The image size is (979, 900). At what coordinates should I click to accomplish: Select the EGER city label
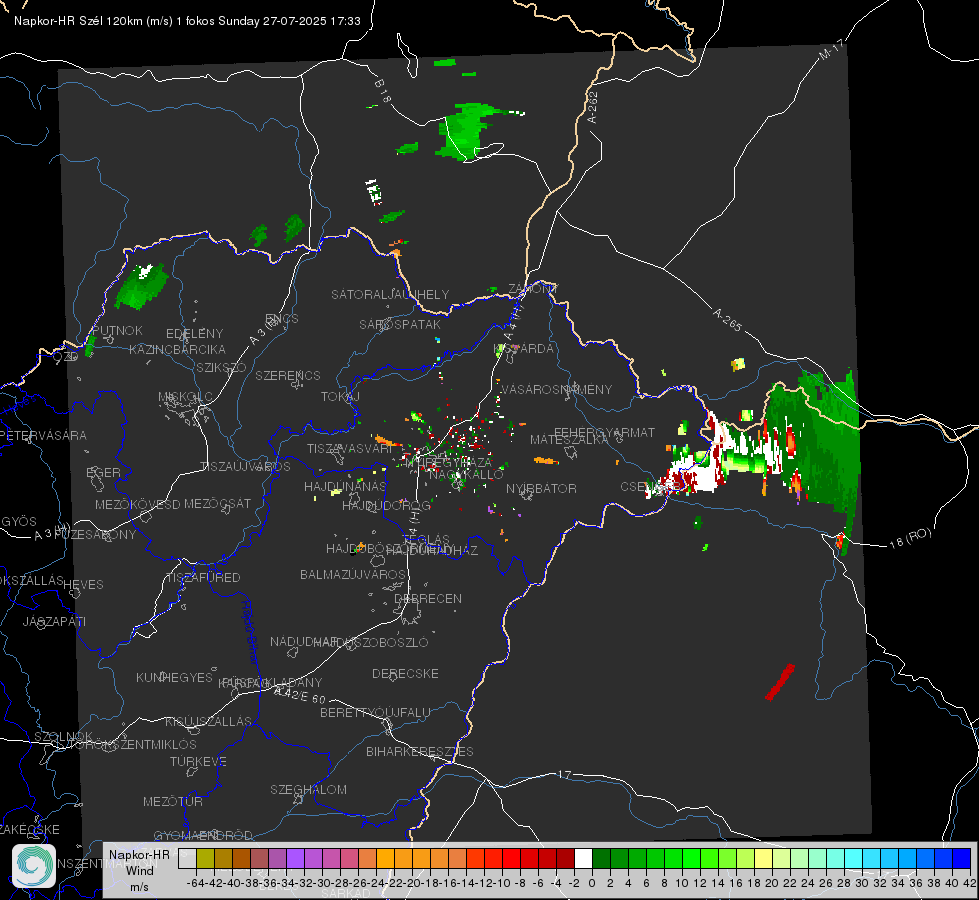point(103,472)
